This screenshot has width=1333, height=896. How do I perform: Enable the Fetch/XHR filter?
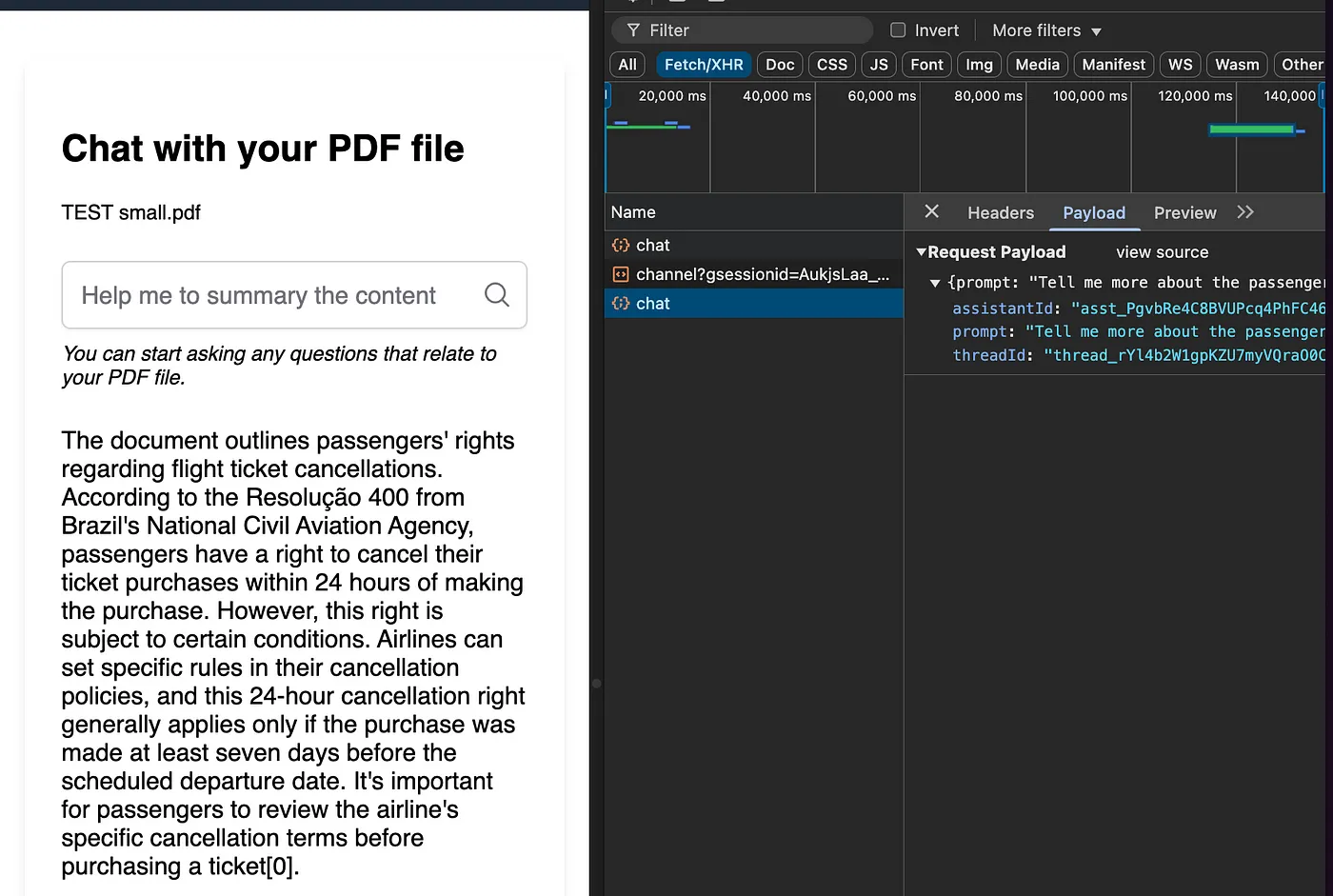(x=704, y=65)
